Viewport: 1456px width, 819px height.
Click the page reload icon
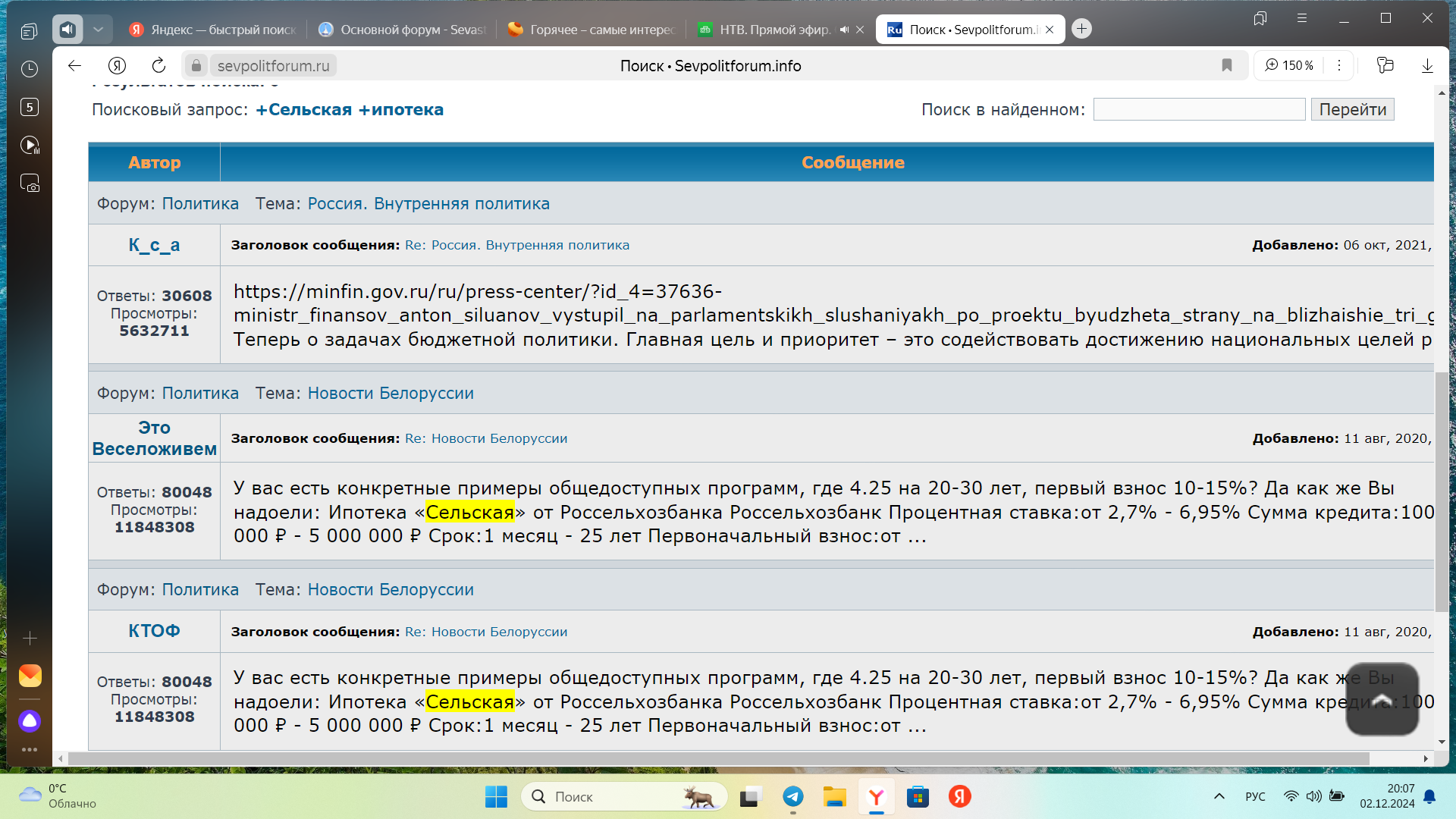point(158,65)
